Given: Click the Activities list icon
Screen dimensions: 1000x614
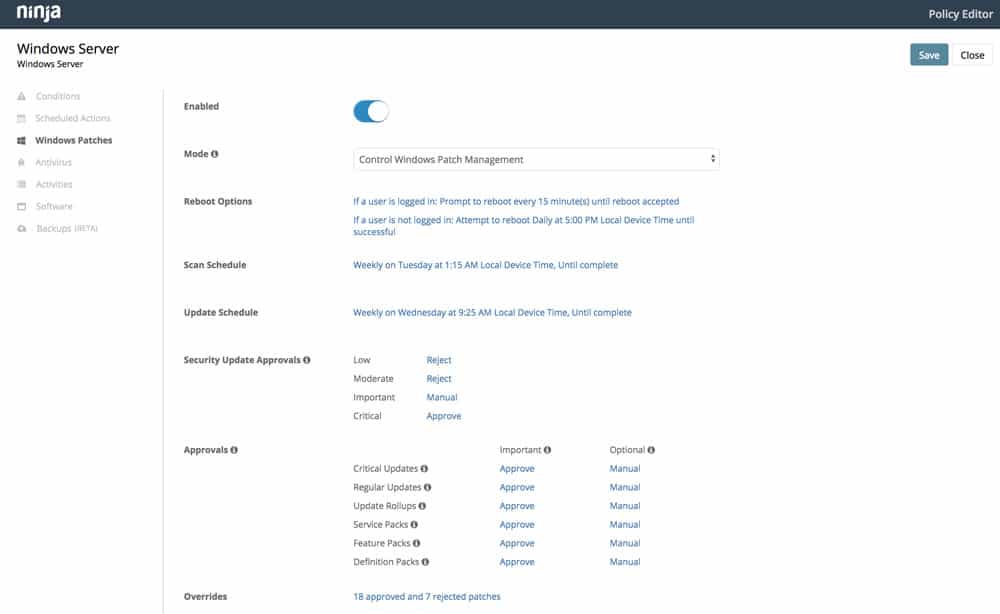Looking at the screenshot, I should coord(21,184).
